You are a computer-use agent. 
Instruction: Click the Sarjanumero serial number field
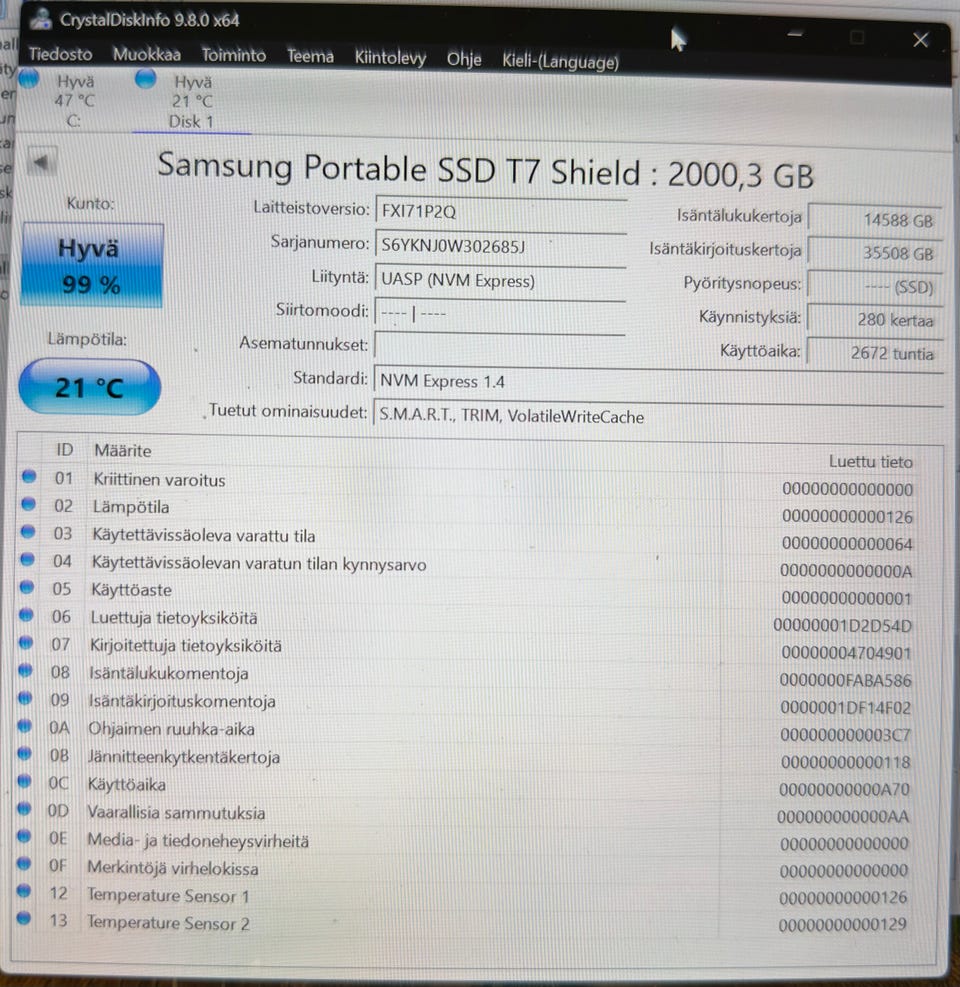point(500,246)
